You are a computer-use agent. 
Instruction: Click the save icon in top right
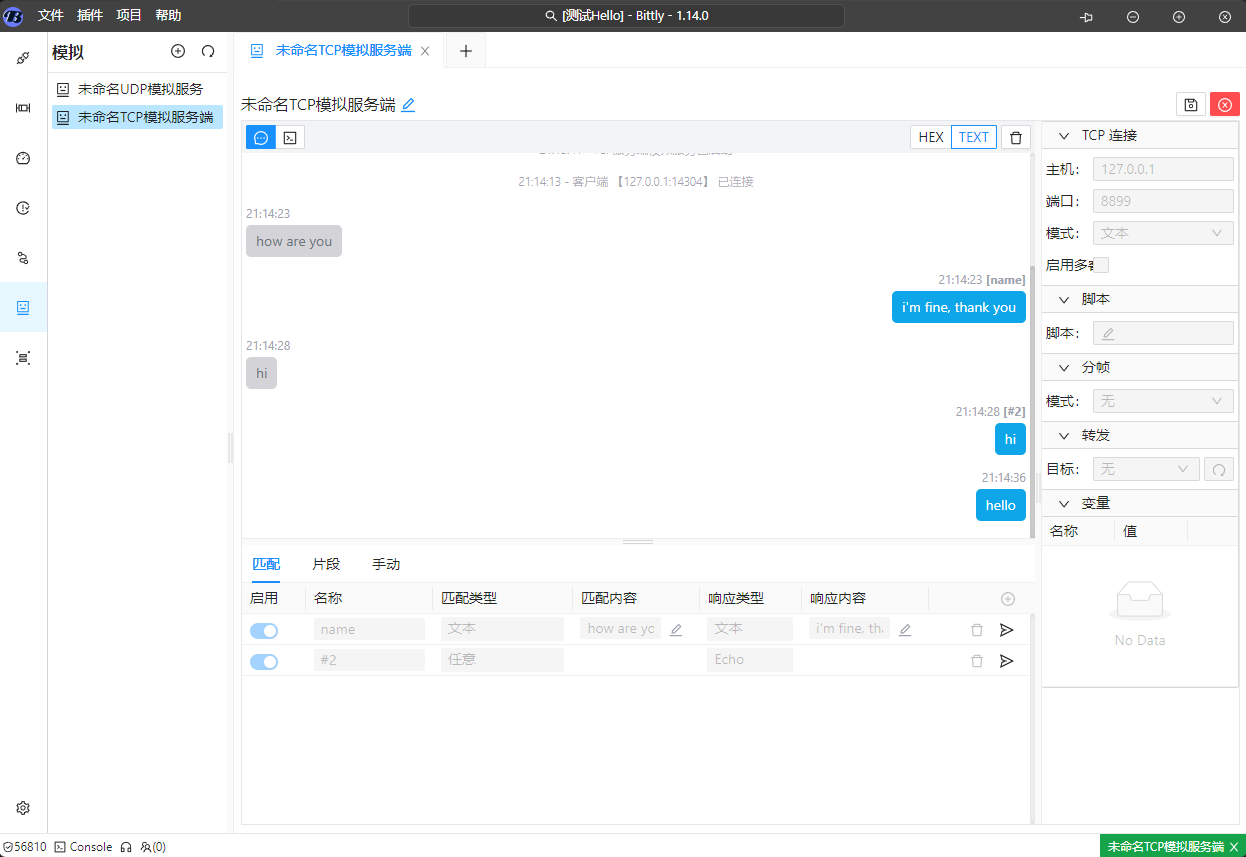coord(1190,105)
